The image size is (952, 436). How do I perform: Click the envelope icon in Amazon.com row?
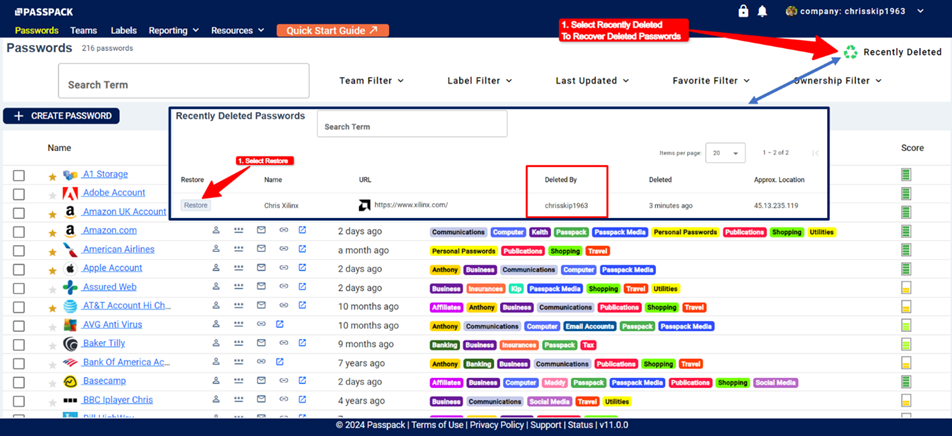(261, 230)
